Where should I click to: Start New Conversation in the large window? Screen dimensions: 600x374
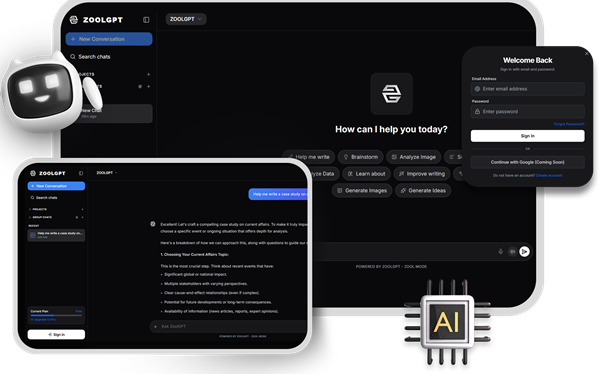point(109,39)
